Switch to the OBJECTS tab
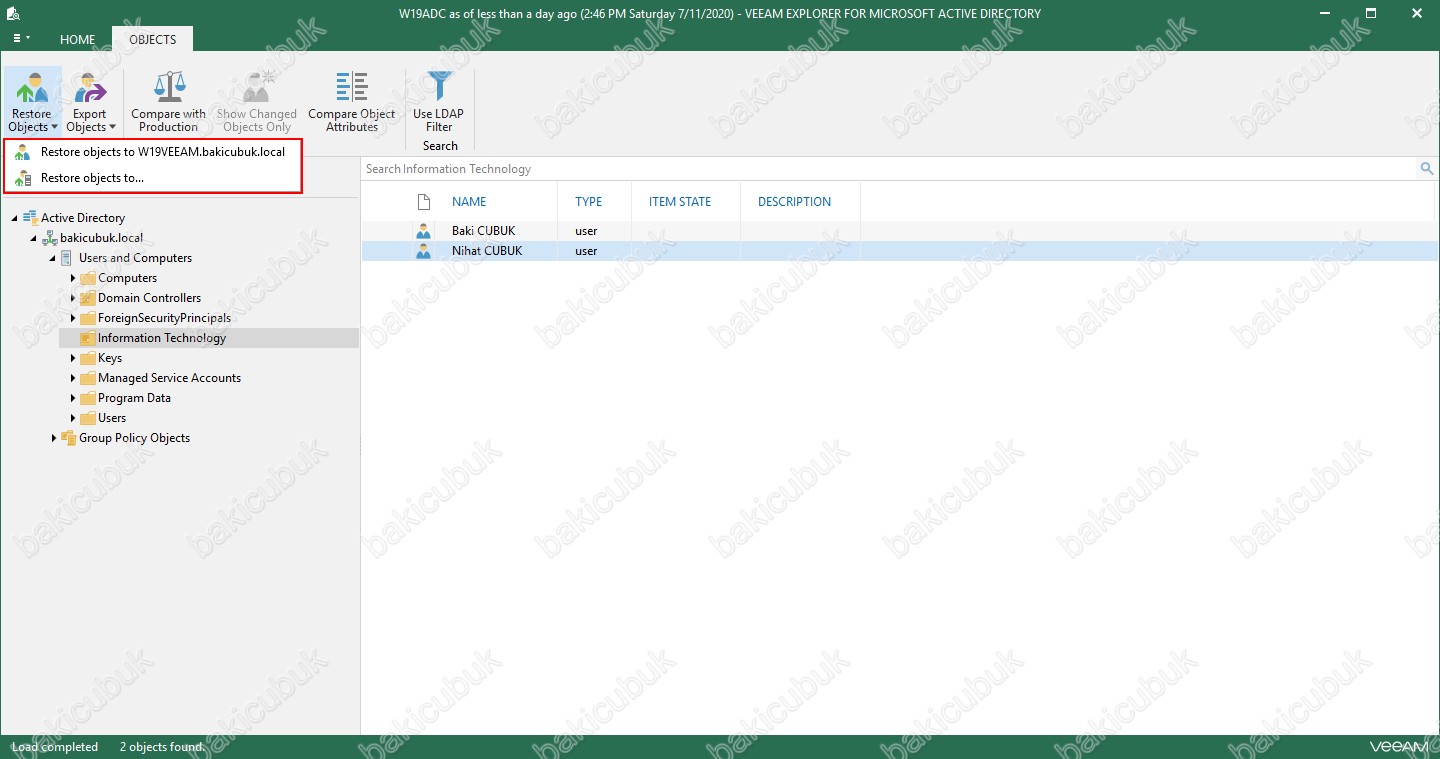1440x759 pixels. [x=152, y=40]
